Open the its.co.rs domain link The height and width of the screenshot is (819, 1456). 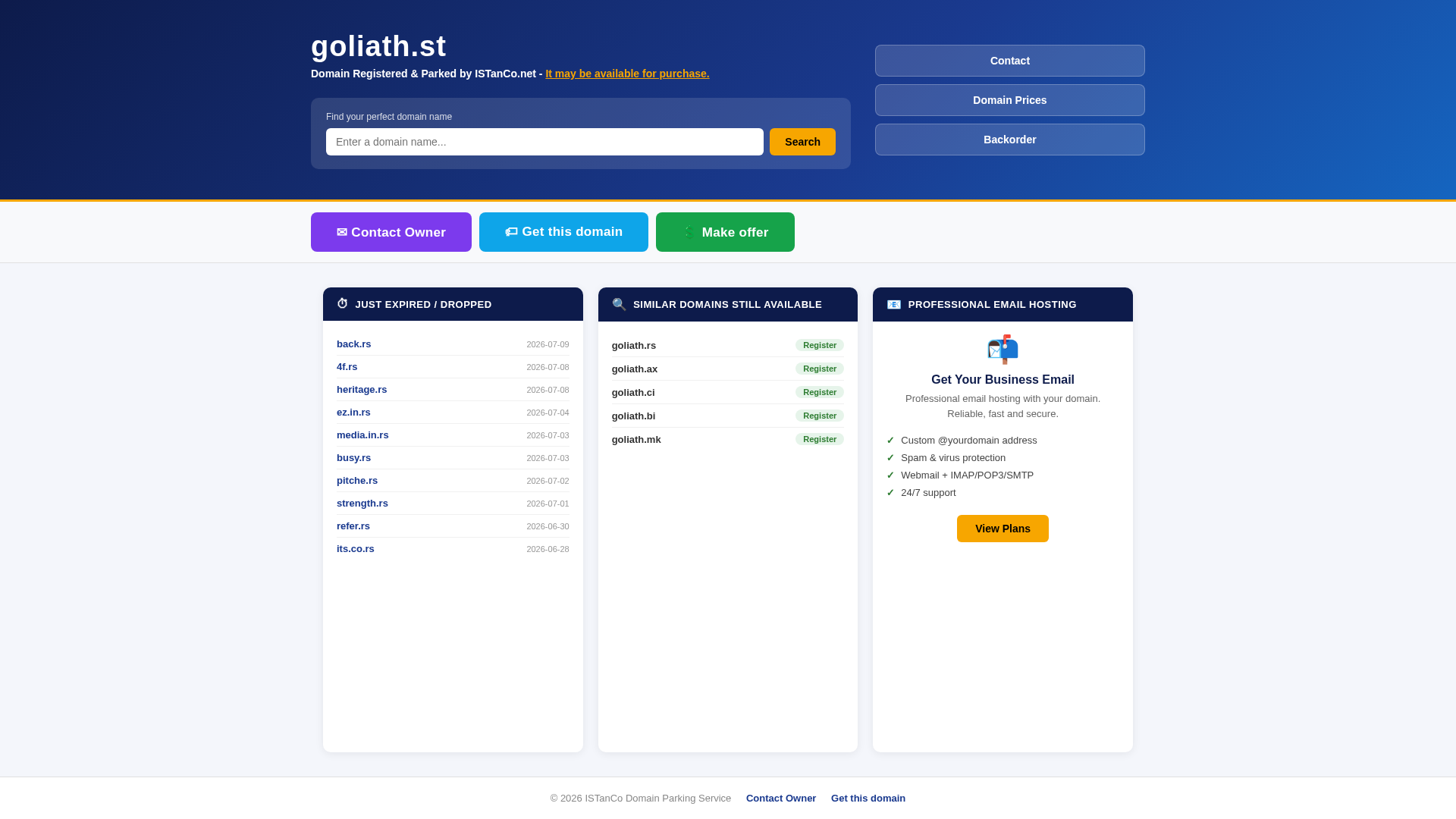pyautogui.click(x=356, y=549)
